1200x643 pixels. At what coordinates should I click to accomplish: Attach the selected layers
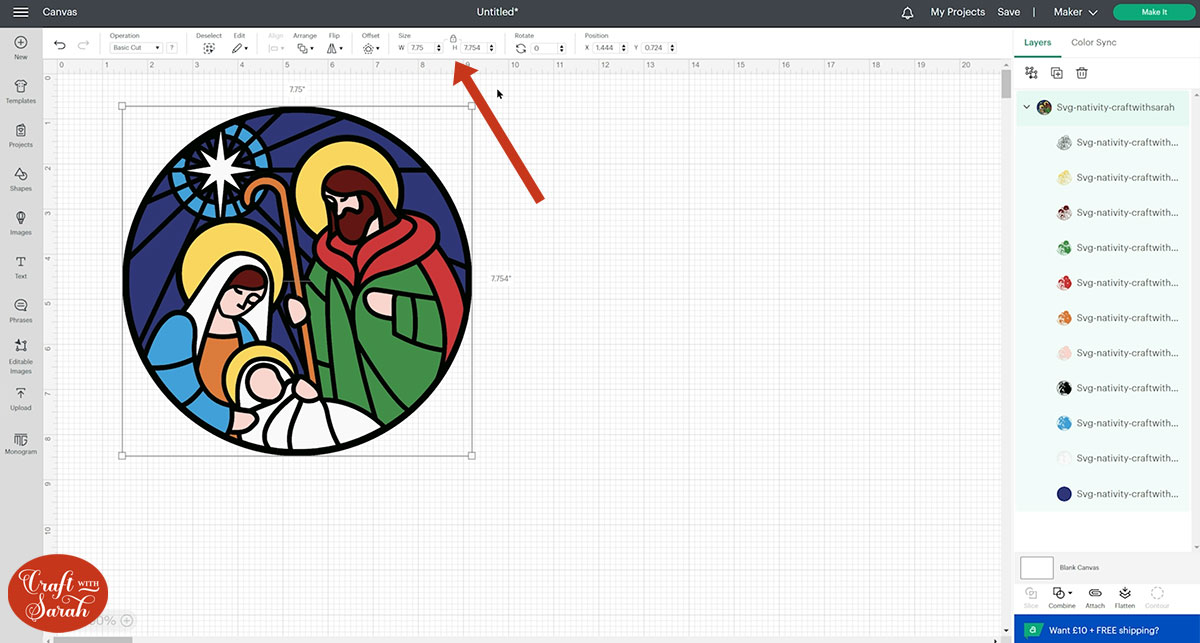1095,597
